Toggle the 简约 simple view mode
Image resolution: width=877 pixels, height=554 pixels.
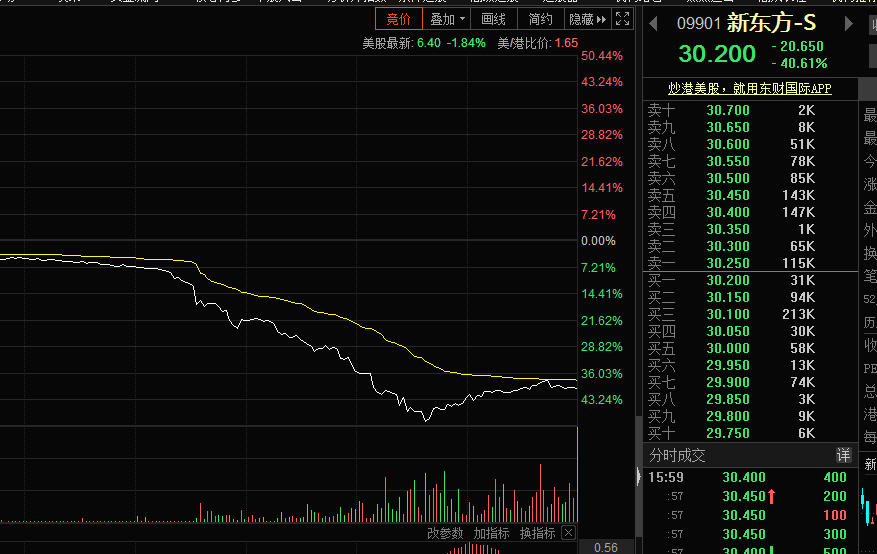540,19
